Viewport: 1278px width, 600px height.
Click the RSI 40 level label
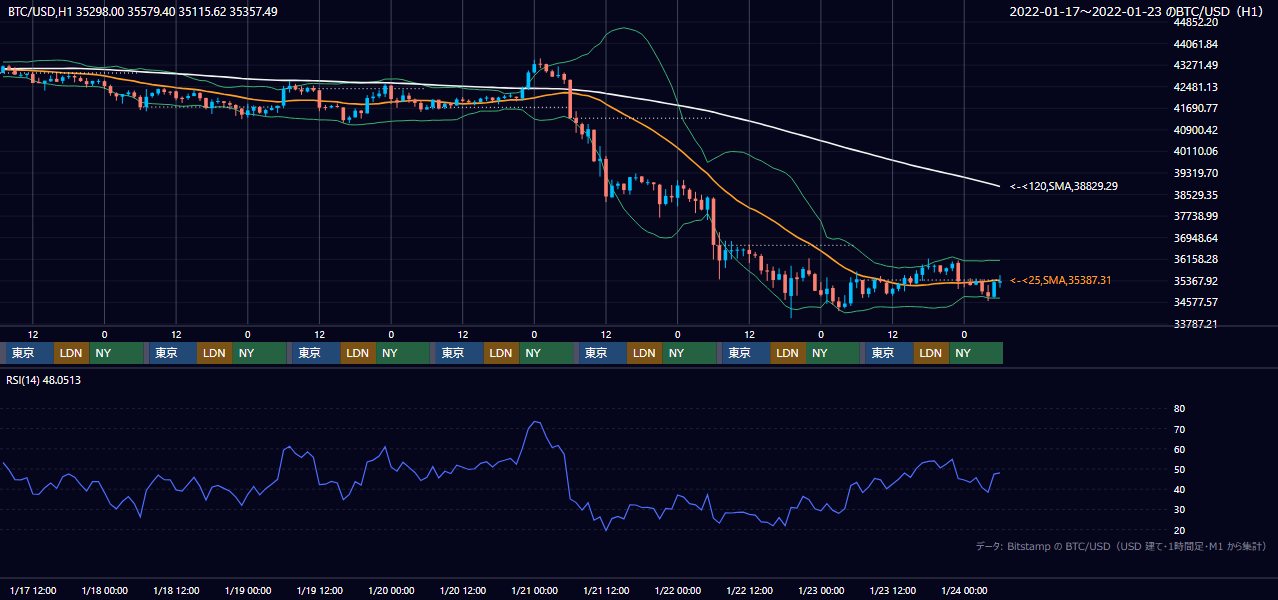pyautogui.click(x=1179, y=489)
